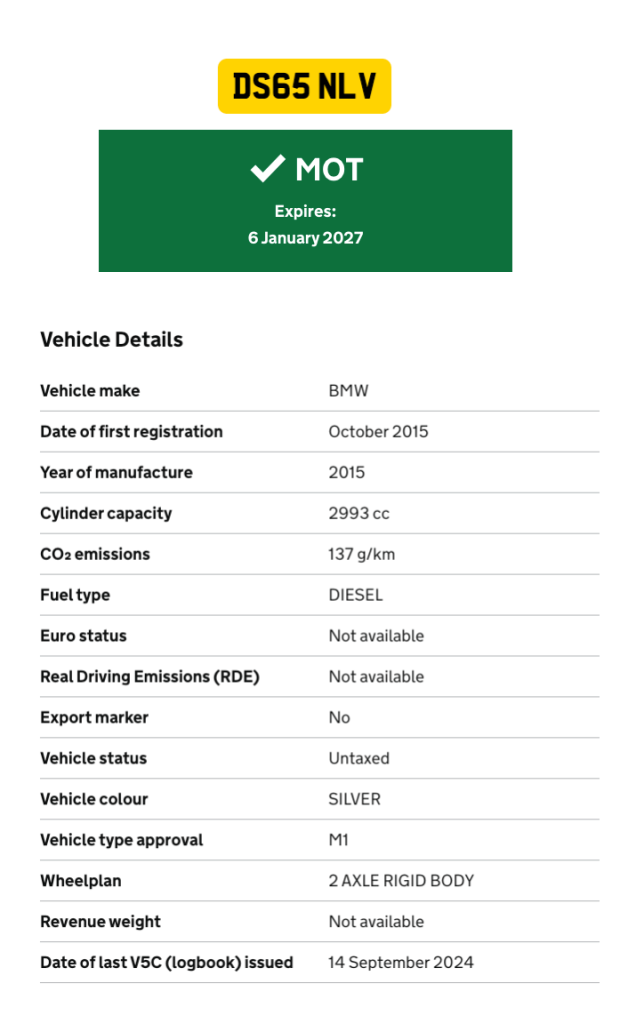Select the Vehicle Details heading
The height and width of the screenshot is (1024, 644).
click(x=111, y=340)
